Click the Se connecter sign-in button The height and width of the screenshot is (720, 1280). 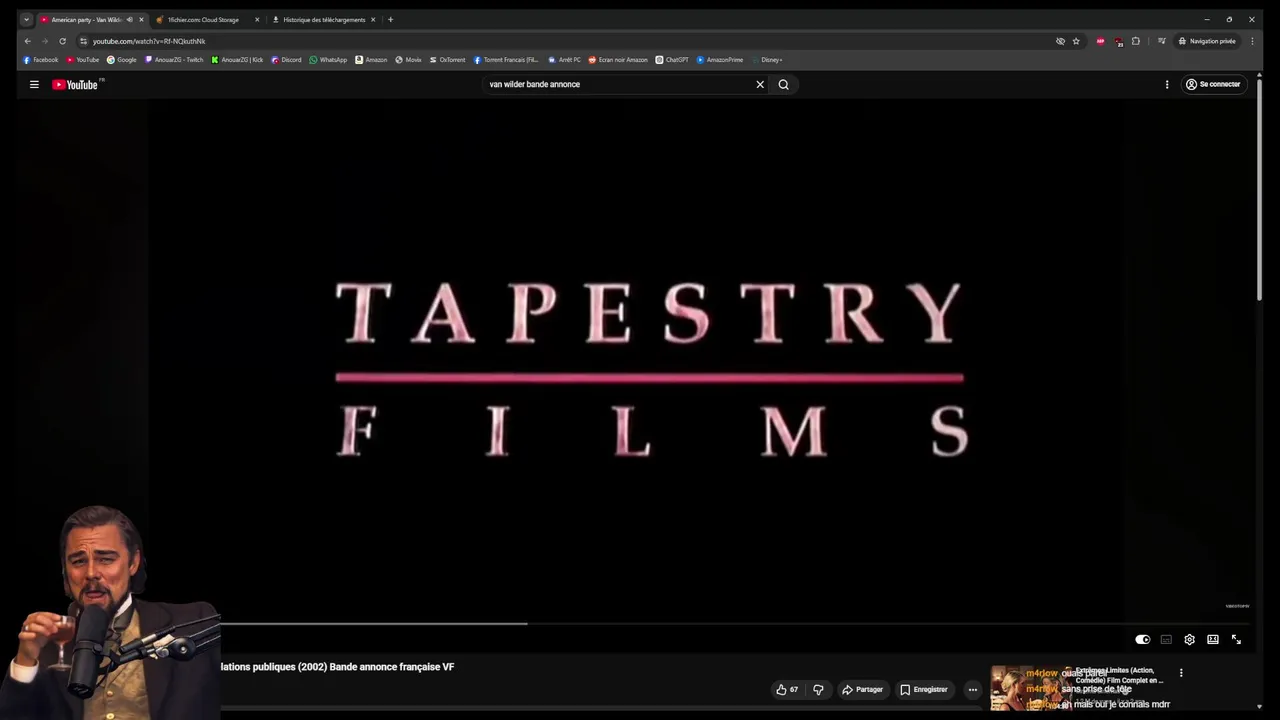point(1213,85)
